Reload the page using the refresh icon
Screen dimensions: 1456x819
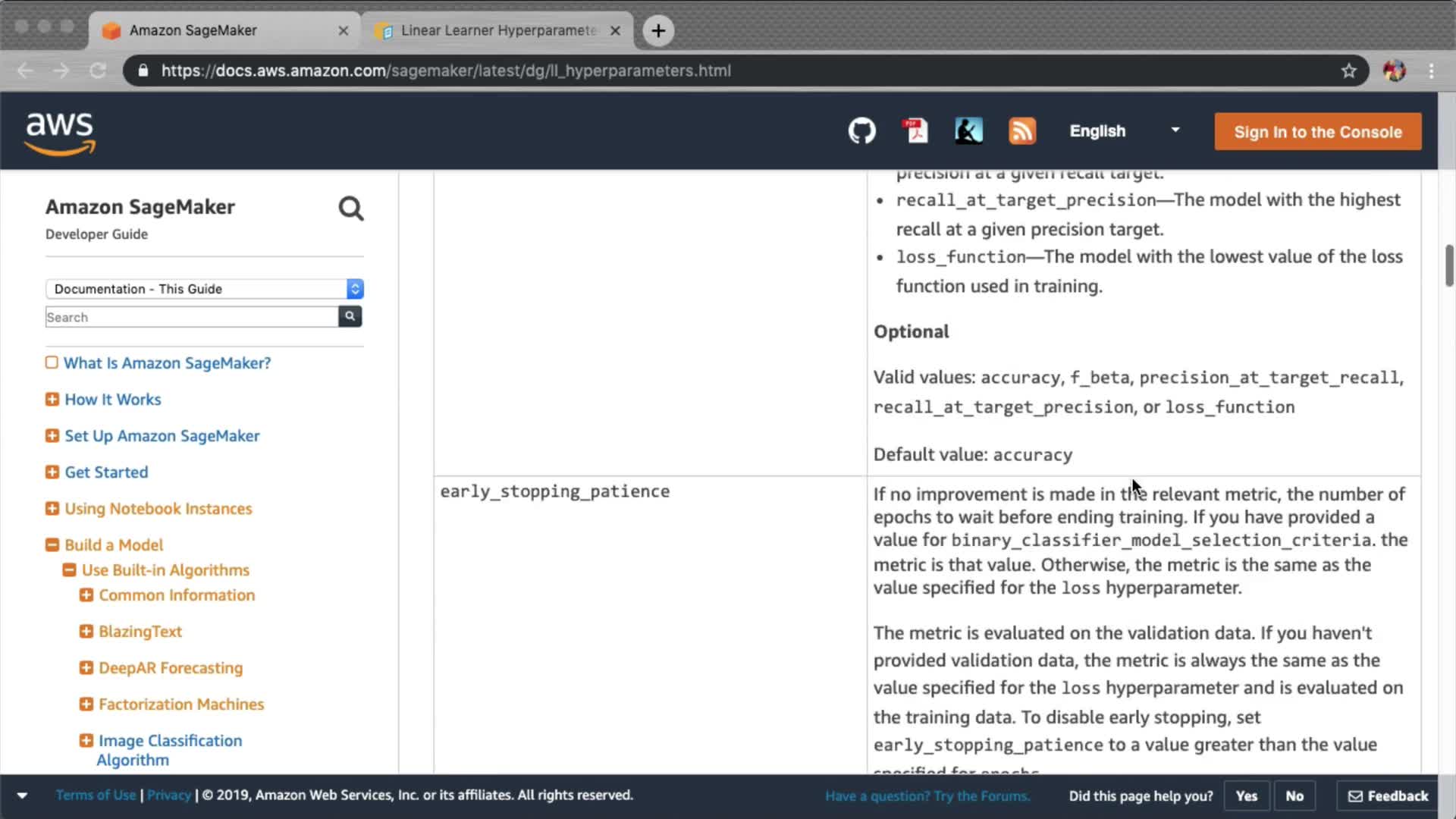[x=98, y=71]
